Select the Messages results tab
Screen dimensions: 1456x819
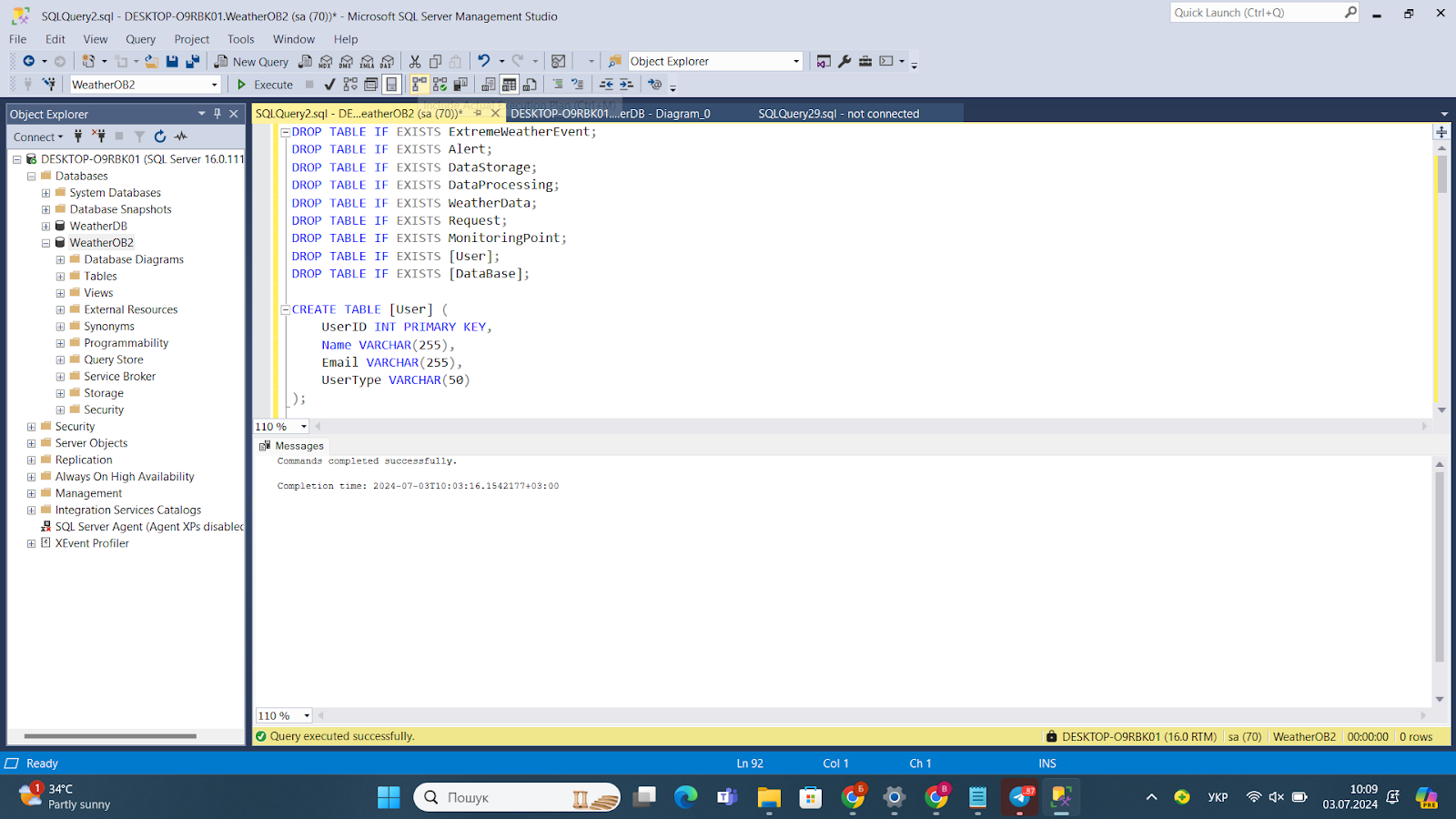(x=291, y=446)
